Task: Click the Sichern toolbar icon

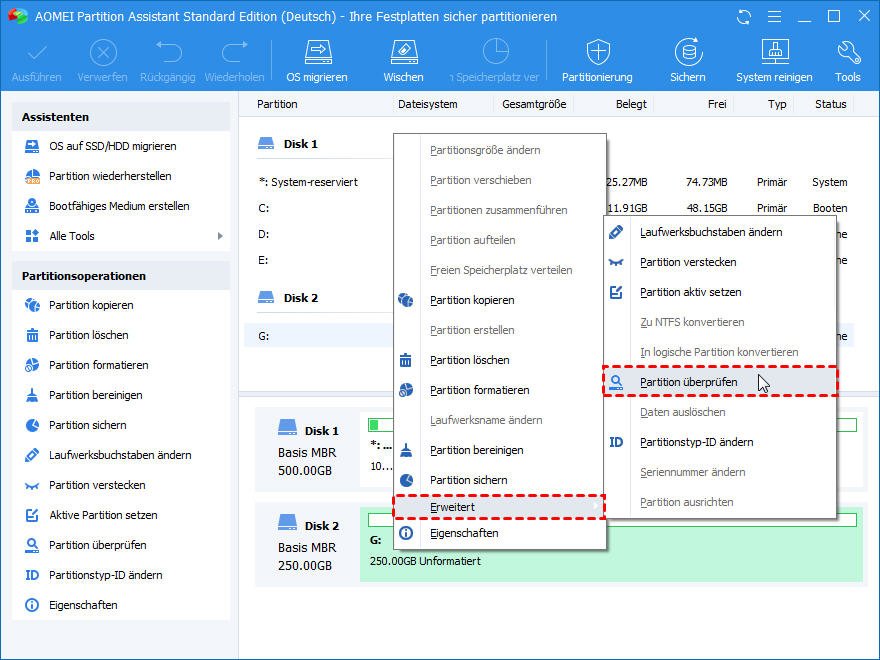Action: pos(688,54)
